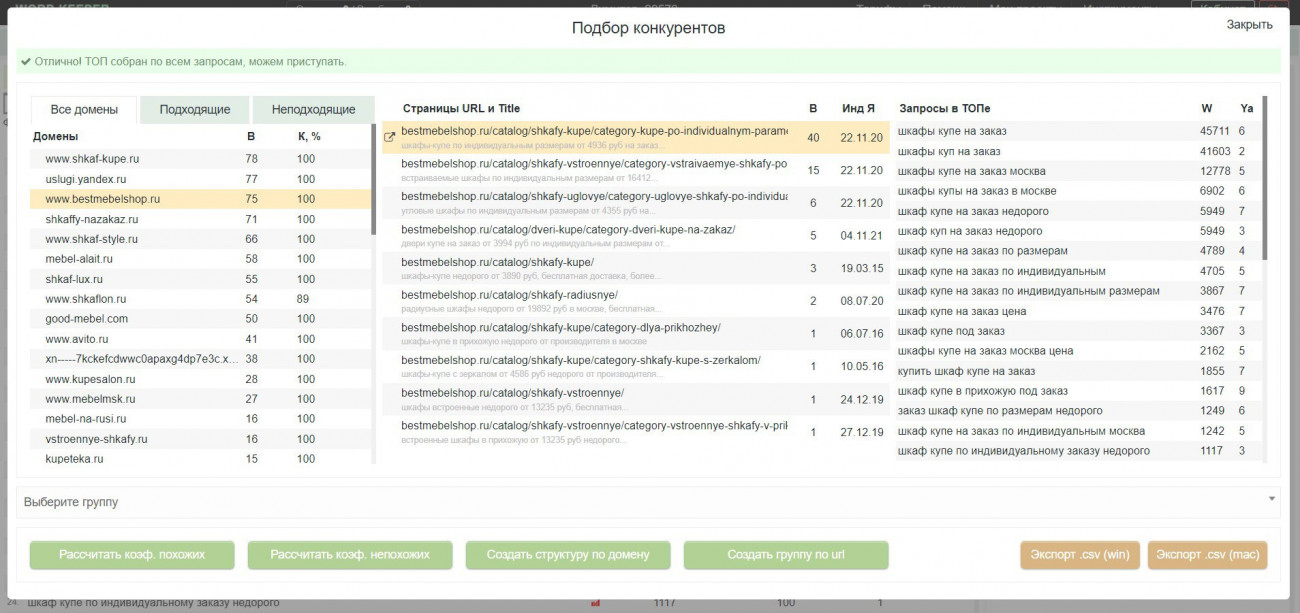Screen dimensions: 1300x613
Task: Select URL category-vstraivaemye-shkafy page row
Action: coord(636,170)
